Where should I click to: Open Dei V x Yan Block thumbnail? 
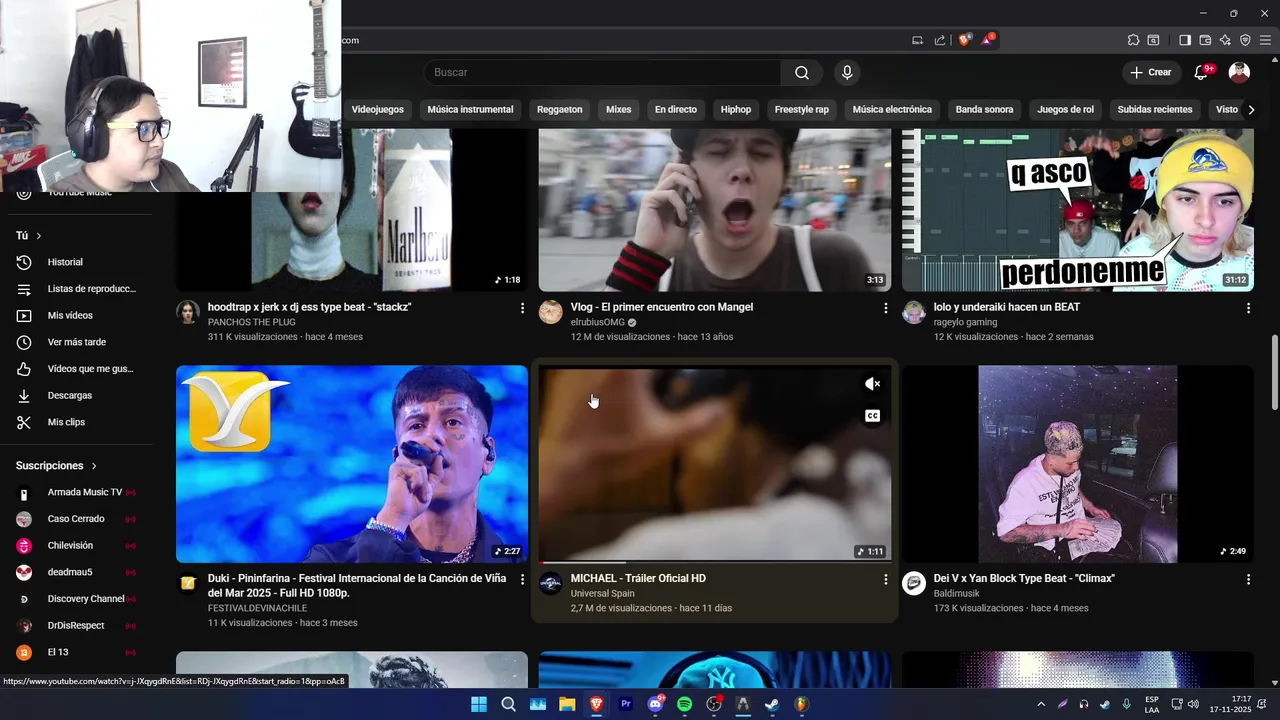pyautogui.click(x=1078, y=464)
